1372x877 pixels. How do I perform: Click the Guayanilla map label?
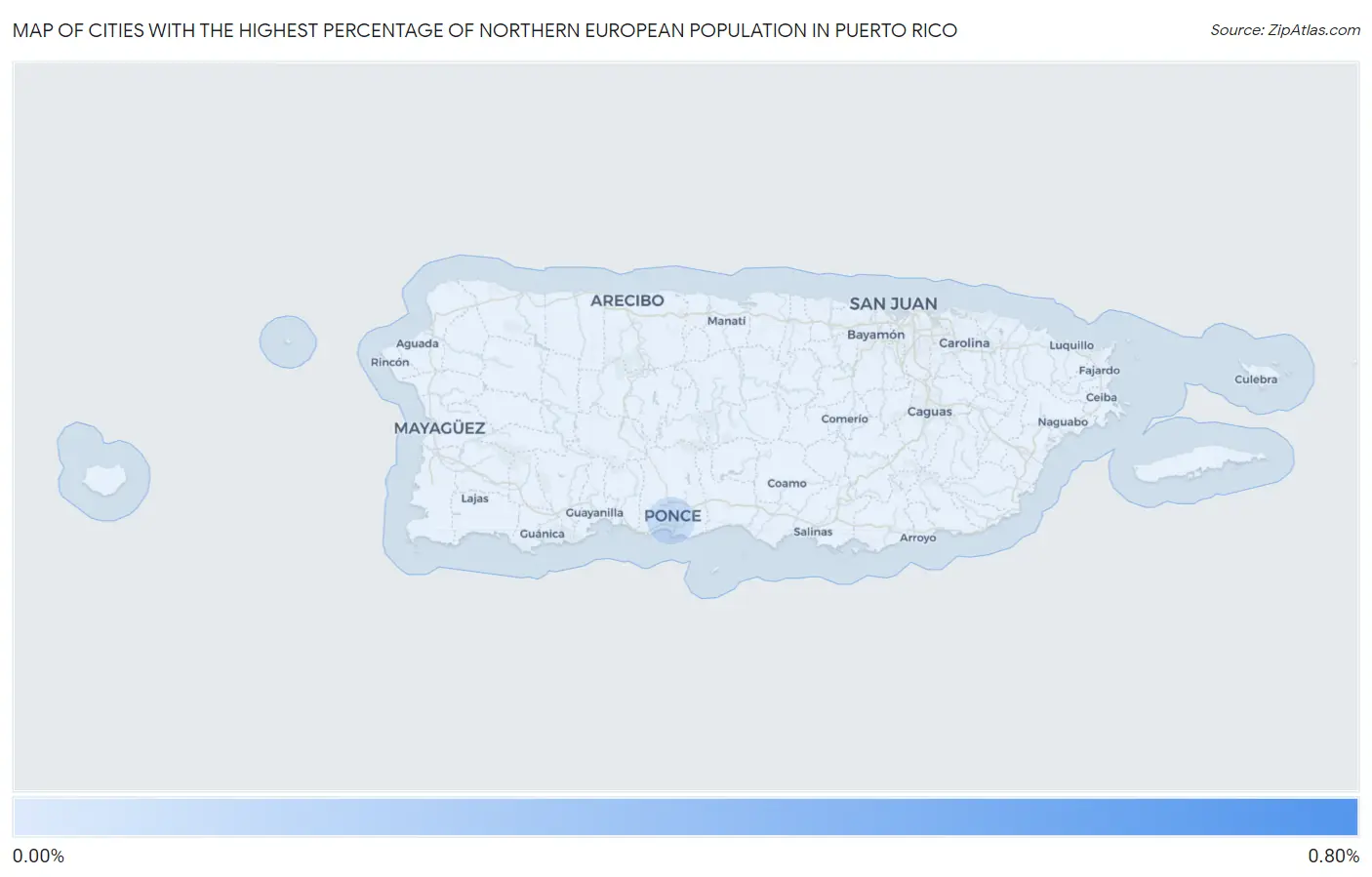[x=594, y=513]
